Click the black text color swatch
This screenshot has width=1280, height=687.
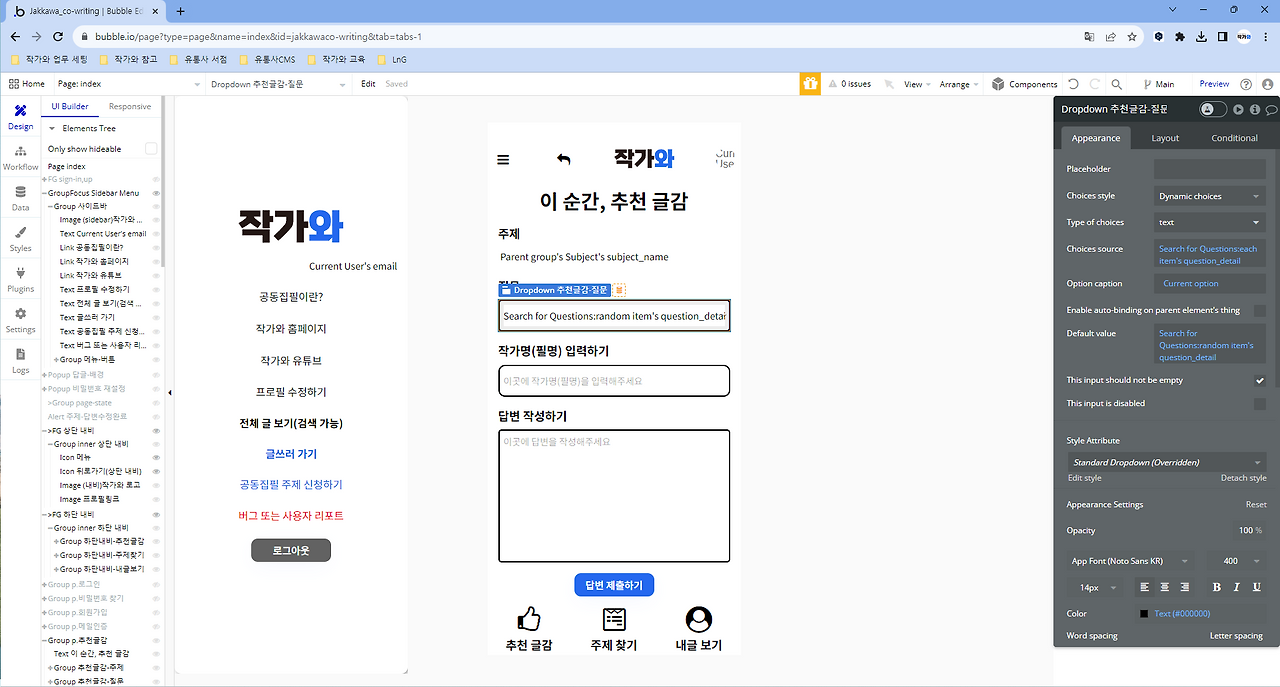(1143, 612)
